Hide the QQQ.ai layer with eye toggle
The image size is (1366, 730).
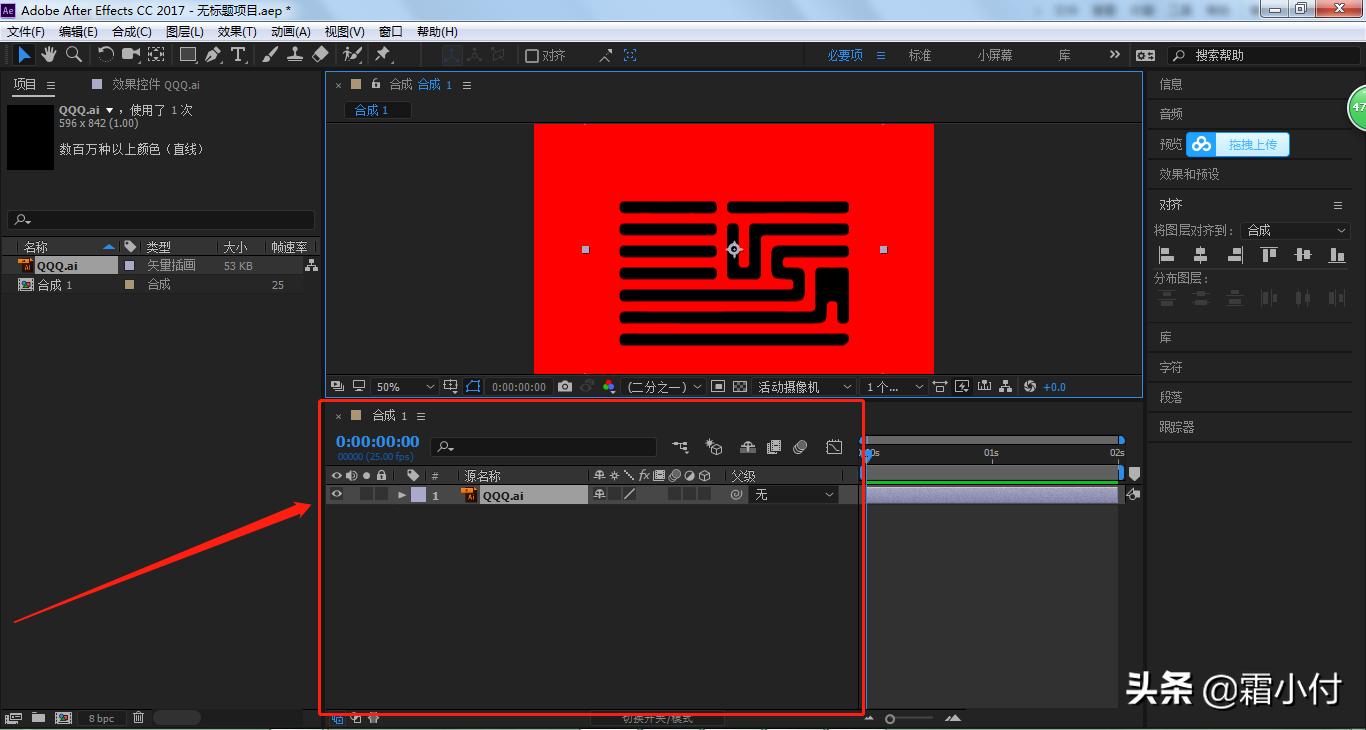click(337, 494)
